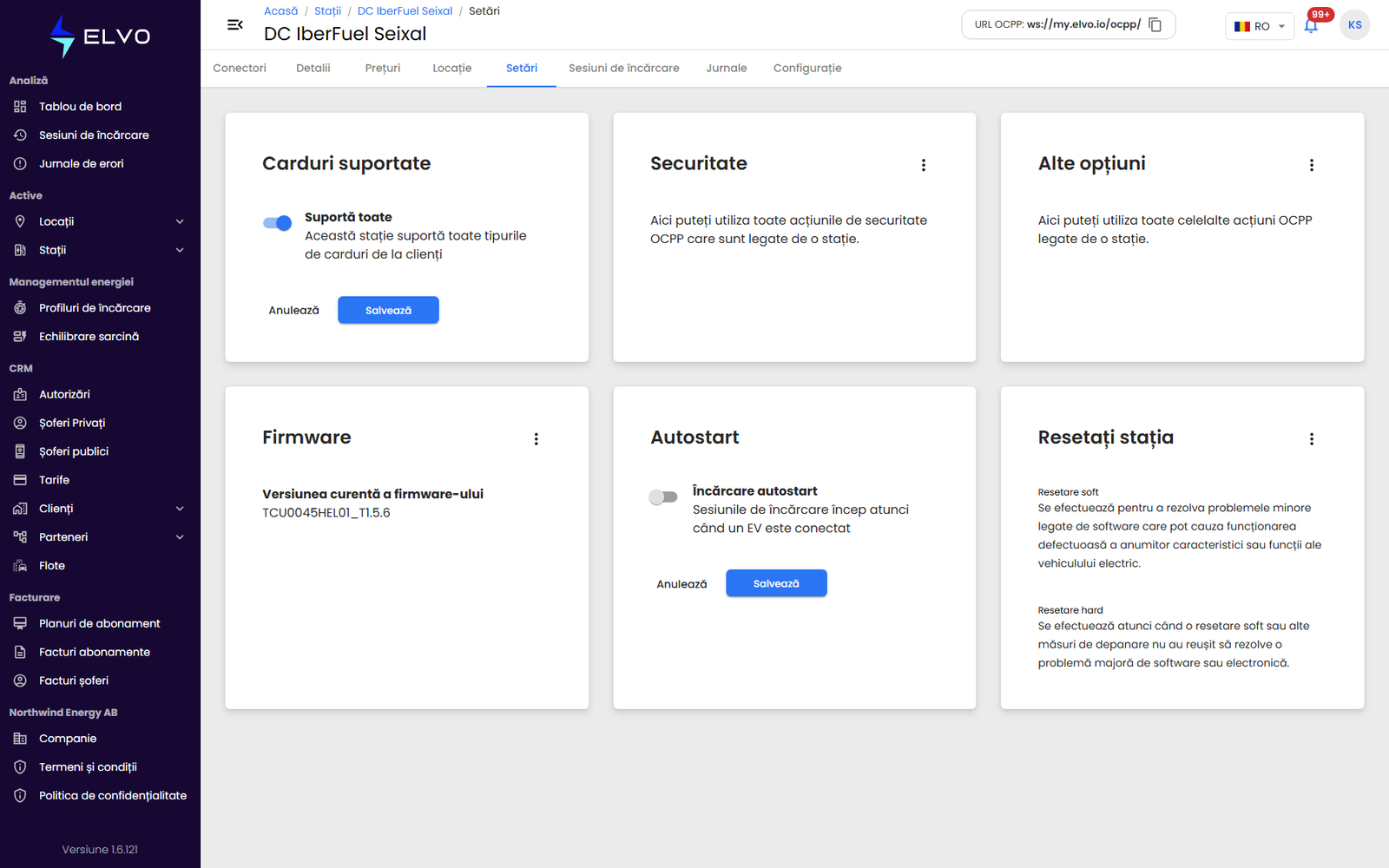Open the notifications bell
The image size is (1389, 868).
pyautogui.click(x=1311, y=25)
